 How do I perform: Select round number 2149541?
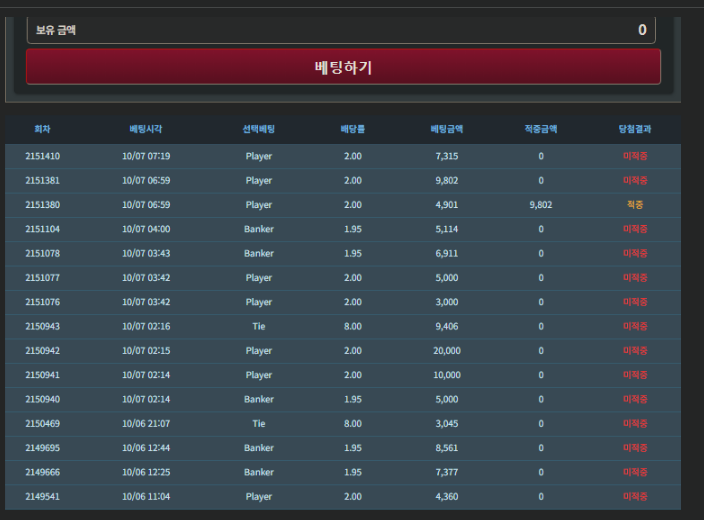coord(42,497)
